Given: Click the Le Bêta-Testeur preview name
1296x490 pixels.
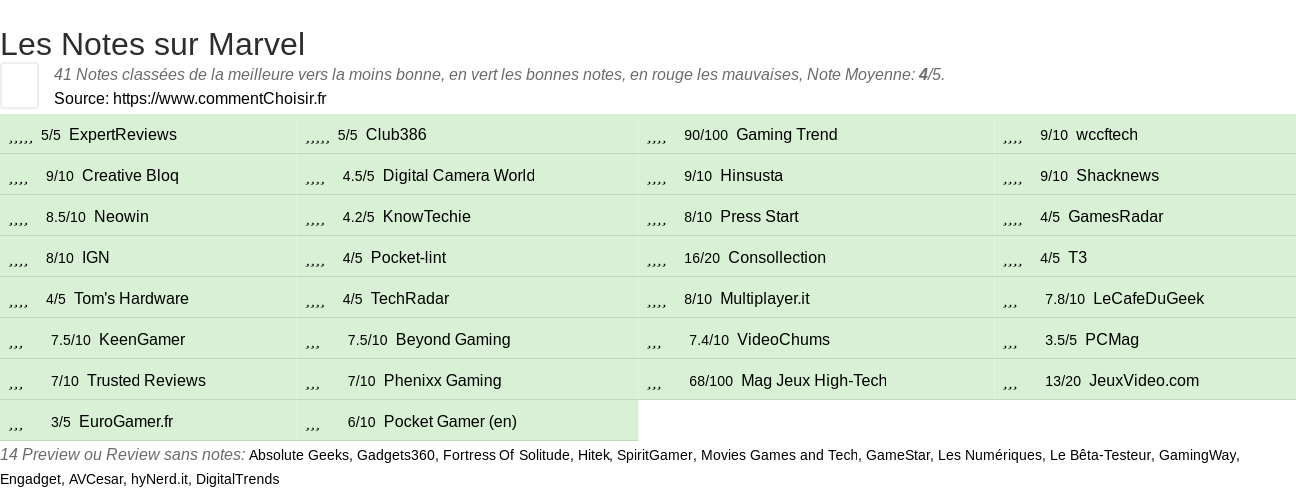Looking at the screenshot, I should pos(1099,455).
